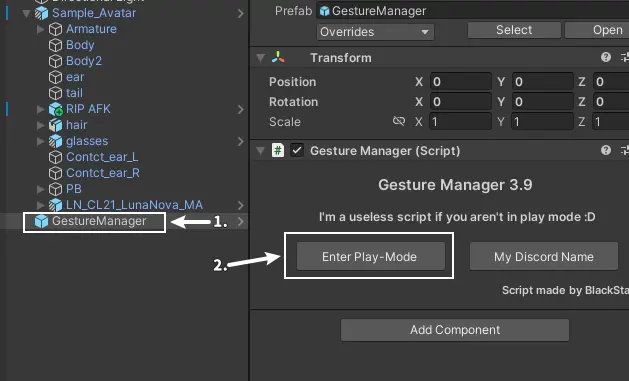Click the Scale Z field
This screenshot has width=629, height=381.
coord(611,122)
